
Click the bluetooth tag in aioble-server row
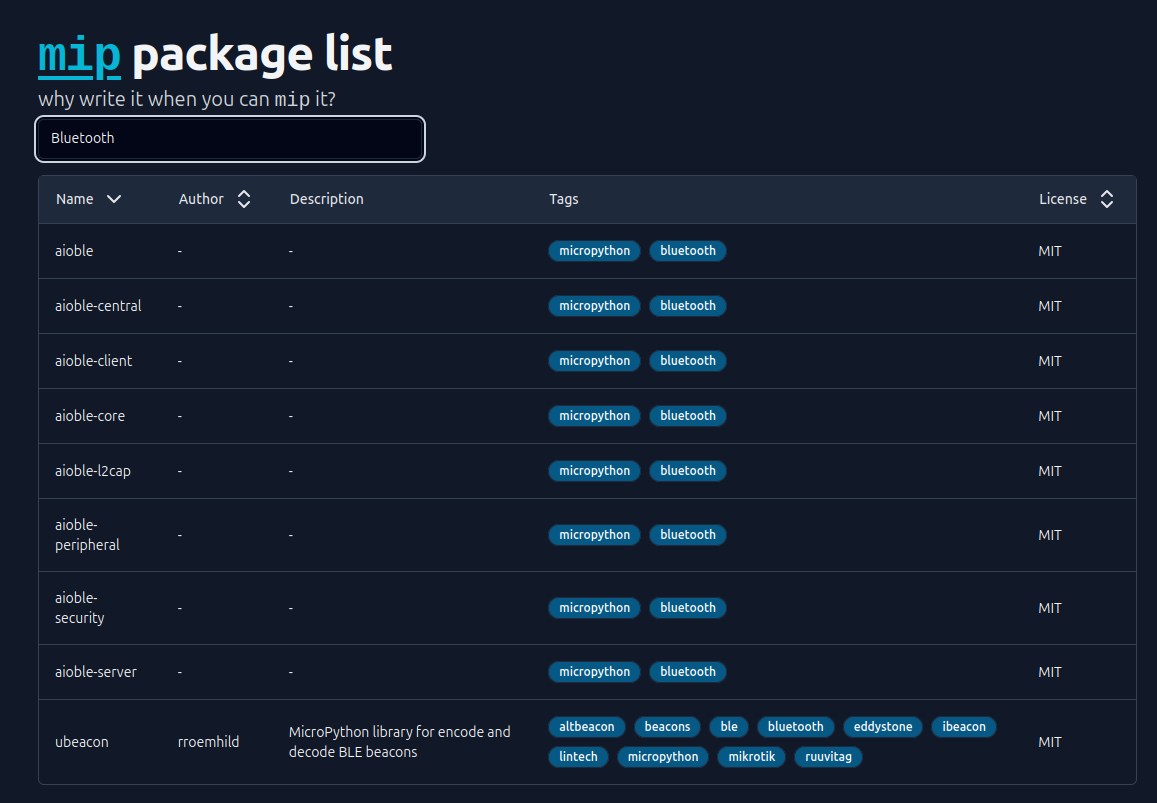pos(688,672)
